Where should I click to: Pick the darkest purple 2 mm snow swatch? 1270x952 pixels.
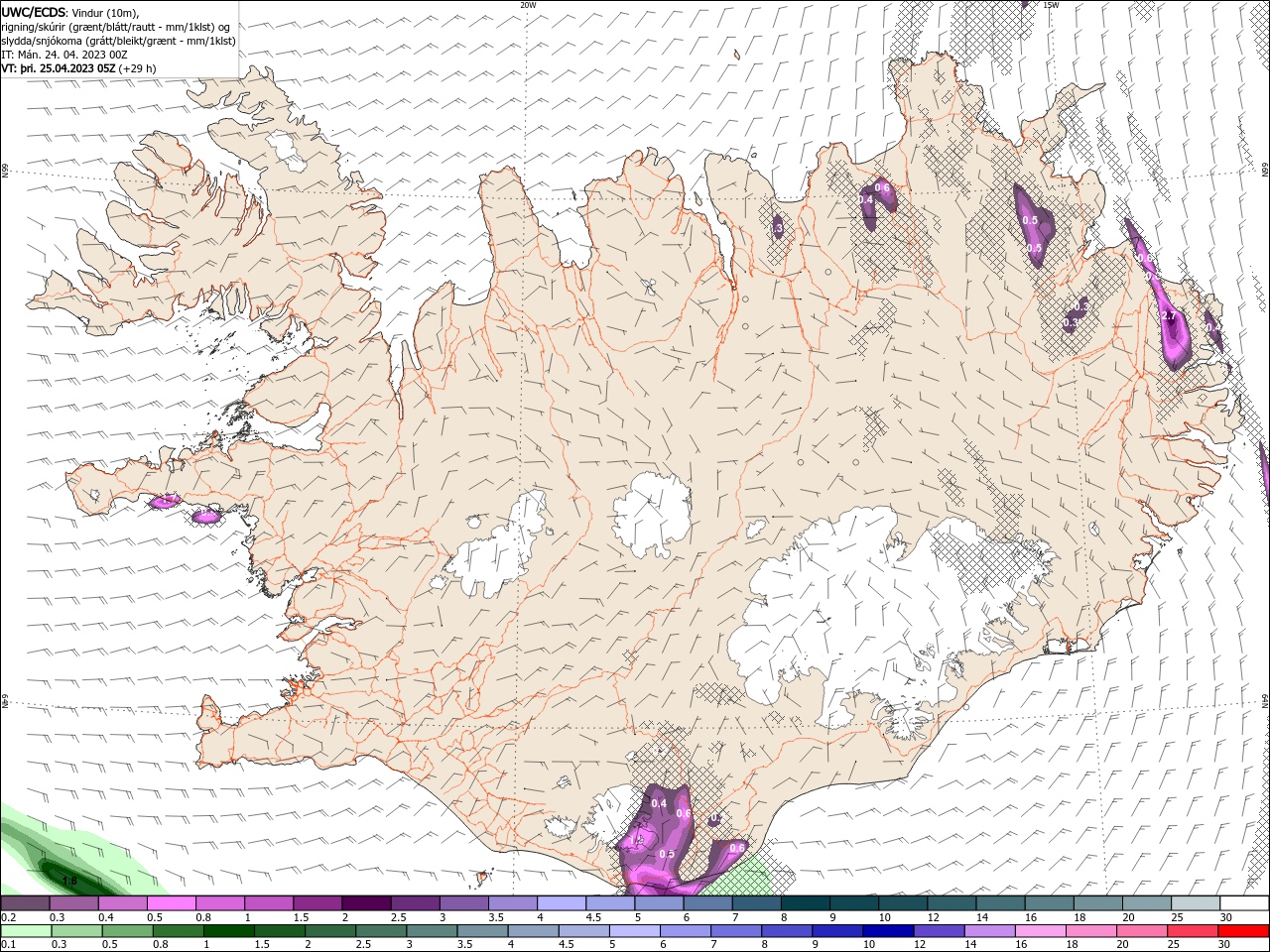pyautogui.click(x=365, y=903)
